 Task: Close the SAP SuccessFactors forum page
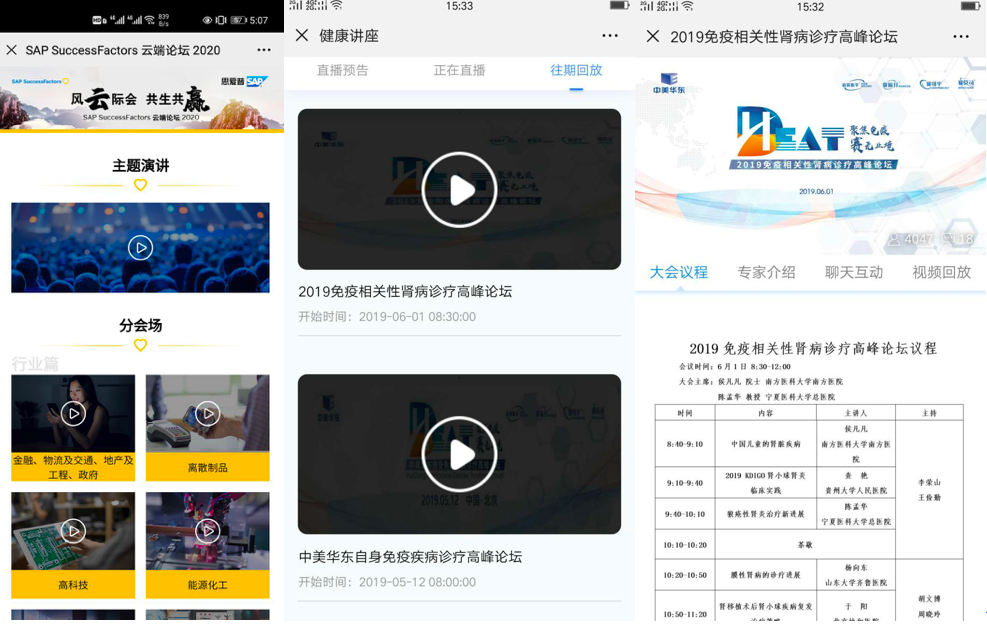click(x=11, y=50)
